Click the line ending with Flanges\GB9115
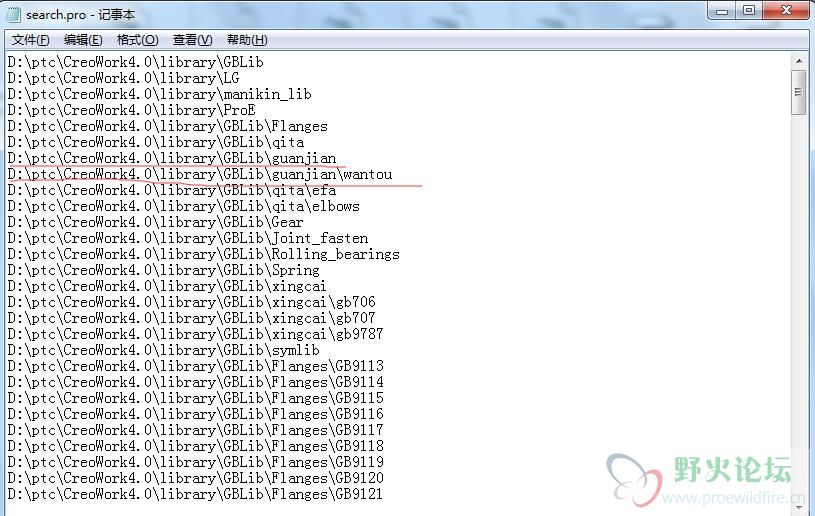This screenshot has height=516, width=815. click(195, 399)
